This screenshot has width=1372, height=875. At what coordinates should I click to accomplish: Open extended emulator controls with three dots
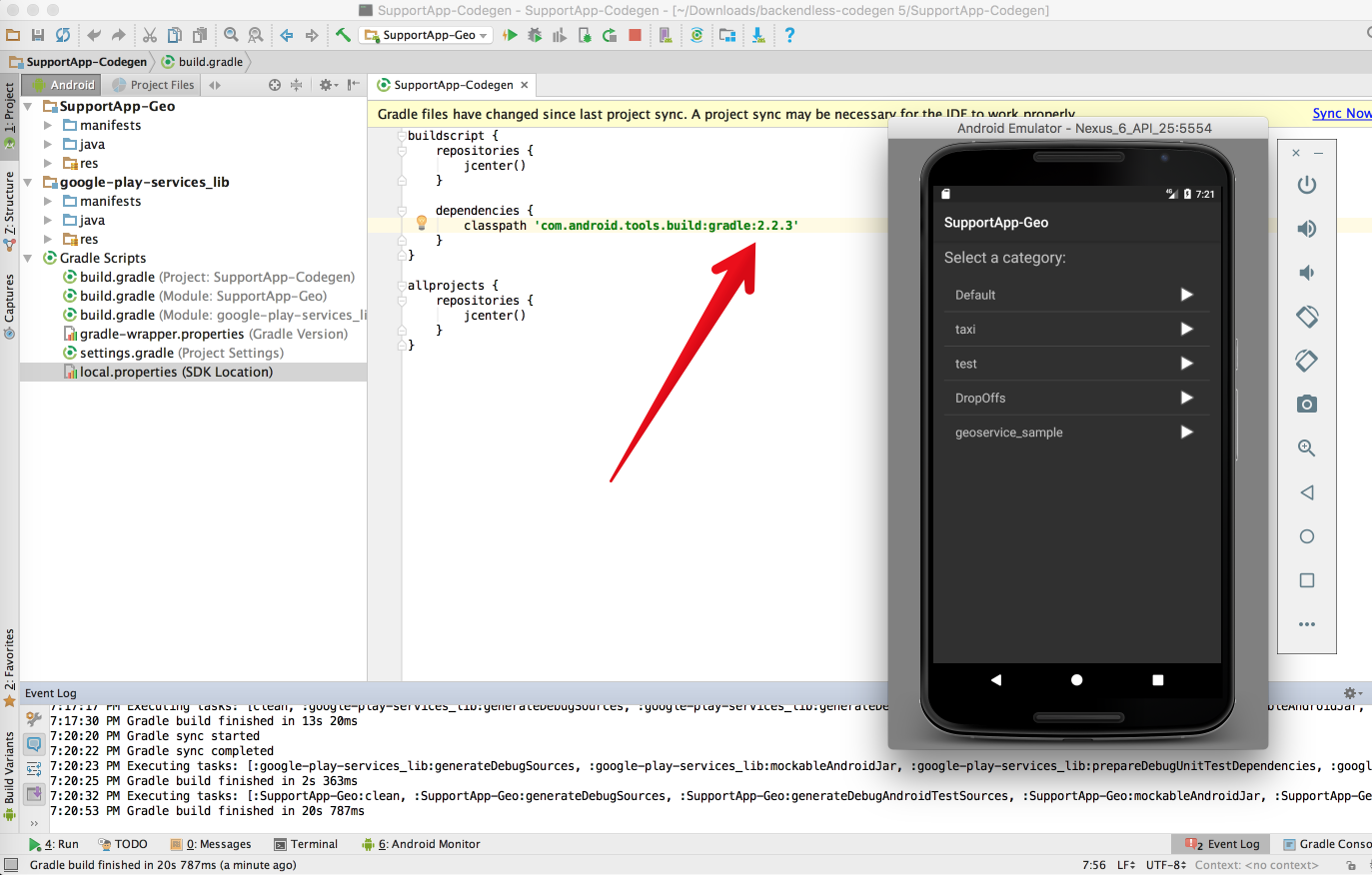(1306, 624)
